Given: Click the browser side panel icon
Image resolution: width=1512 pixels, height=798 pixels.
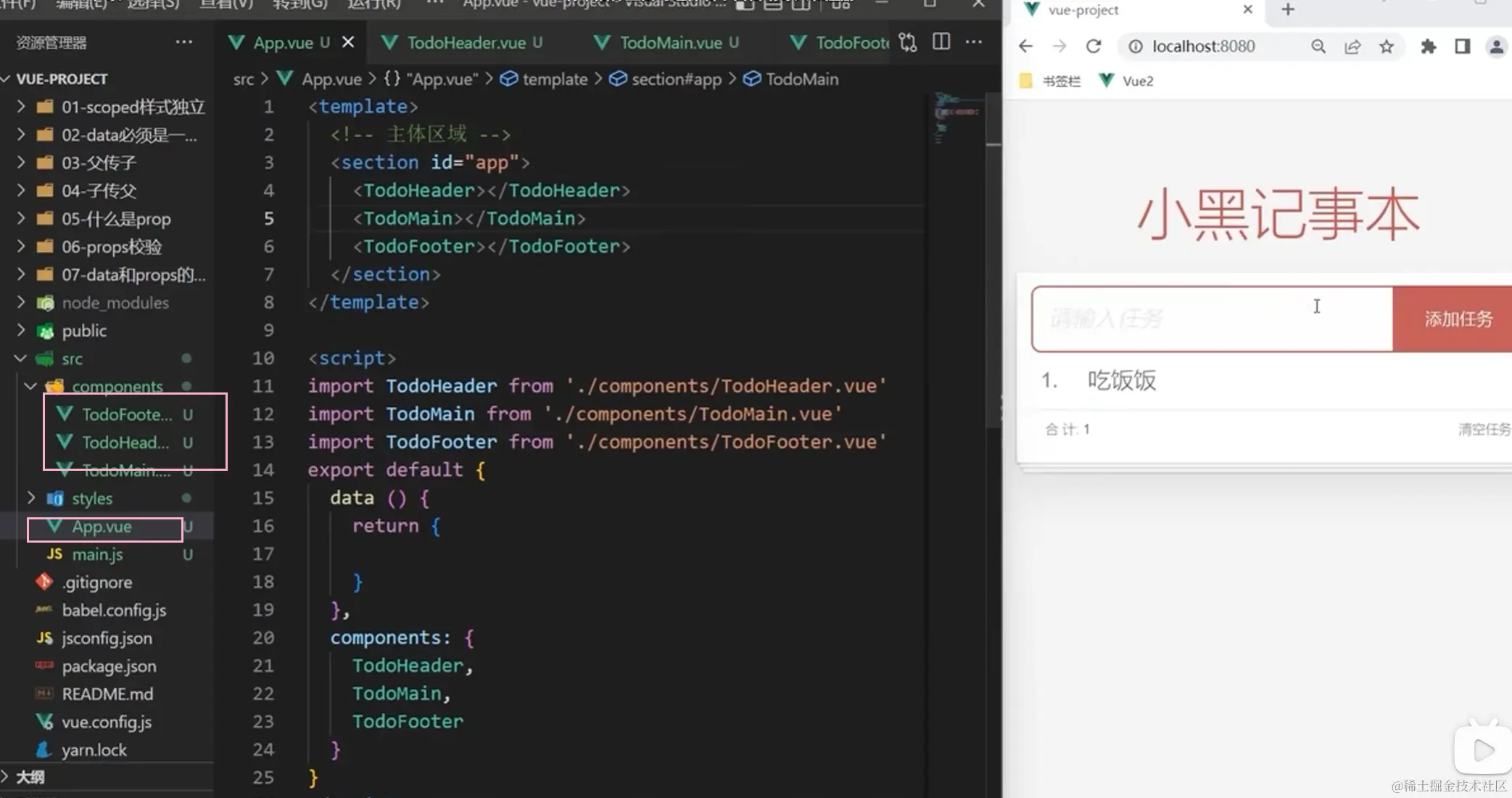Looking at the screenshot, I should click(1462, 46).
